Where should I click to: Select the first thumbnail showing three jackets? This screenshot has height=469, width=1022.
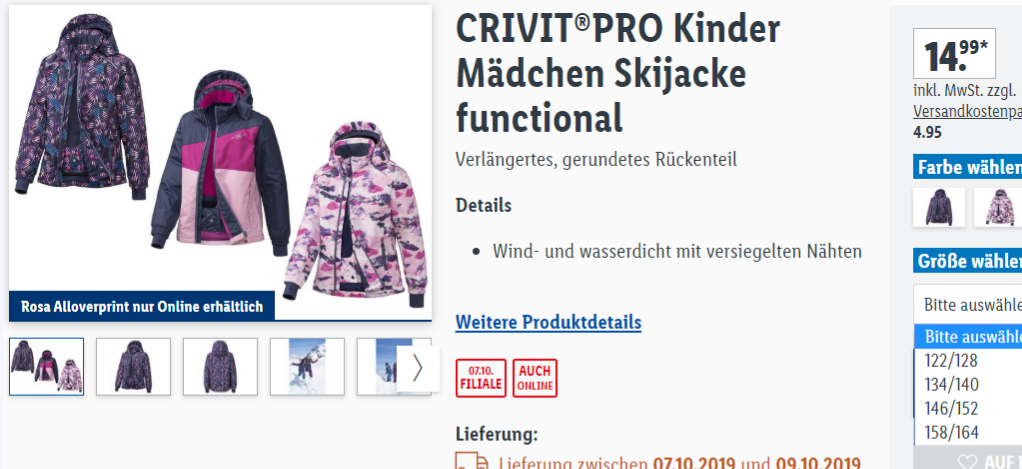click(x=46, y=367)
